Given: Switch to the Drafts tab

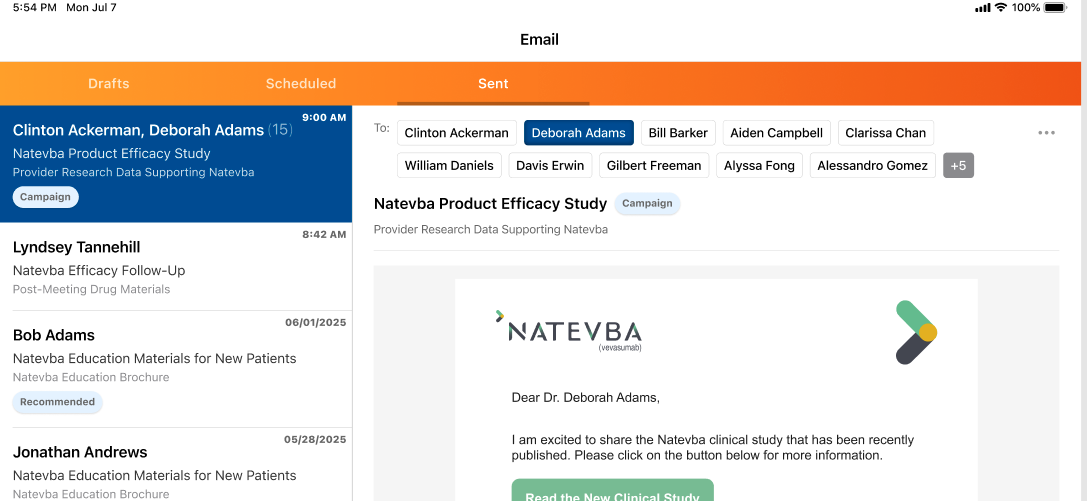Looking at the screenshot, I should 108,84.
